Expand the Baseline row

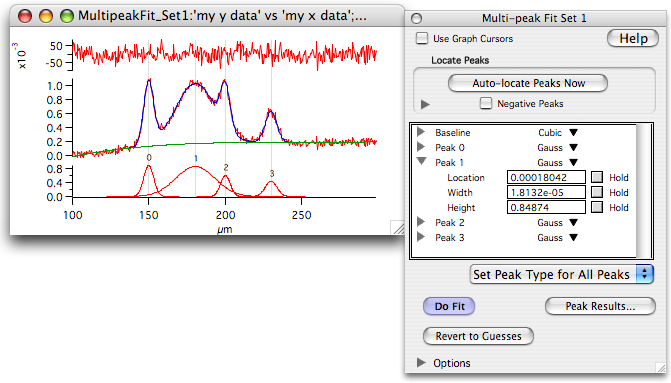tap(421, 132)
